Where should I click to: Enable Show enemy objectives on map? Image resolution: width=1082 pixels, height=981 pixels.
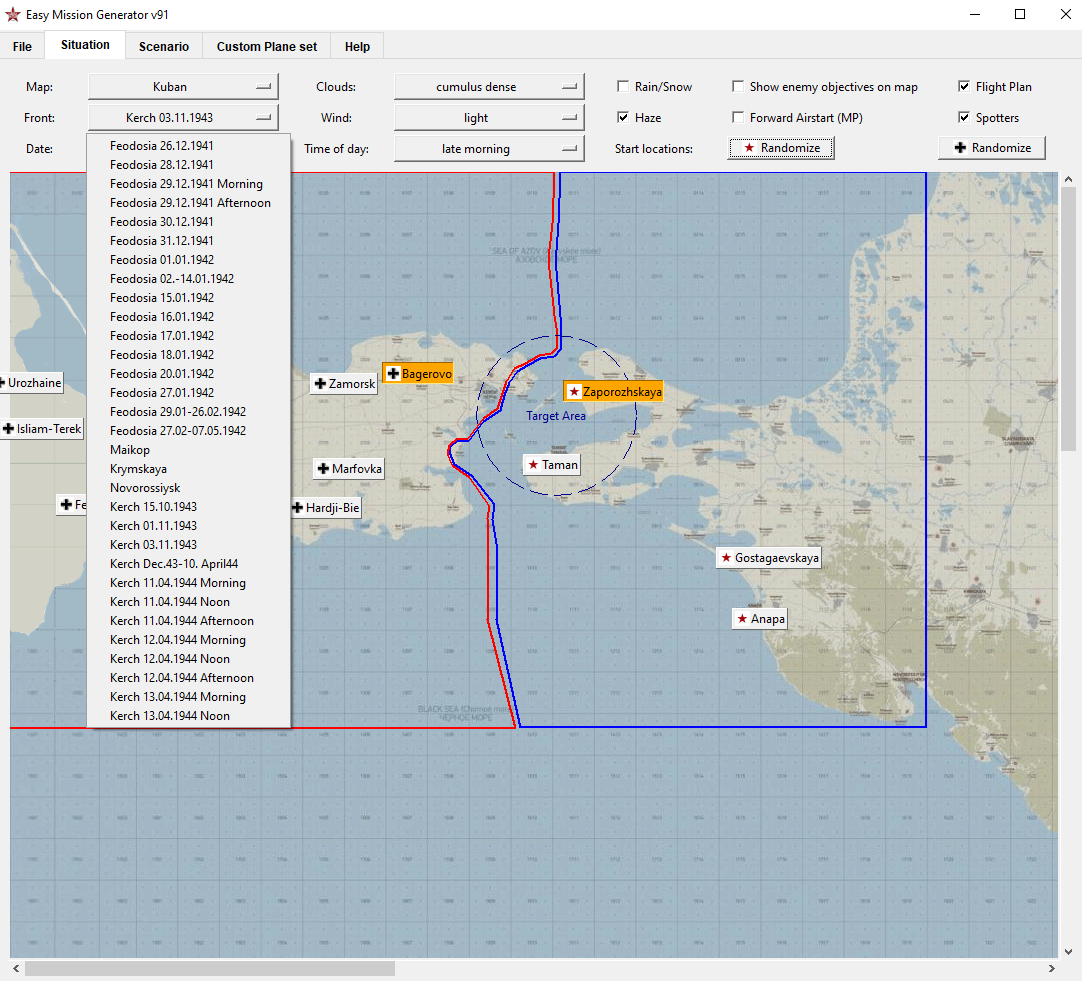coord(738,86)
